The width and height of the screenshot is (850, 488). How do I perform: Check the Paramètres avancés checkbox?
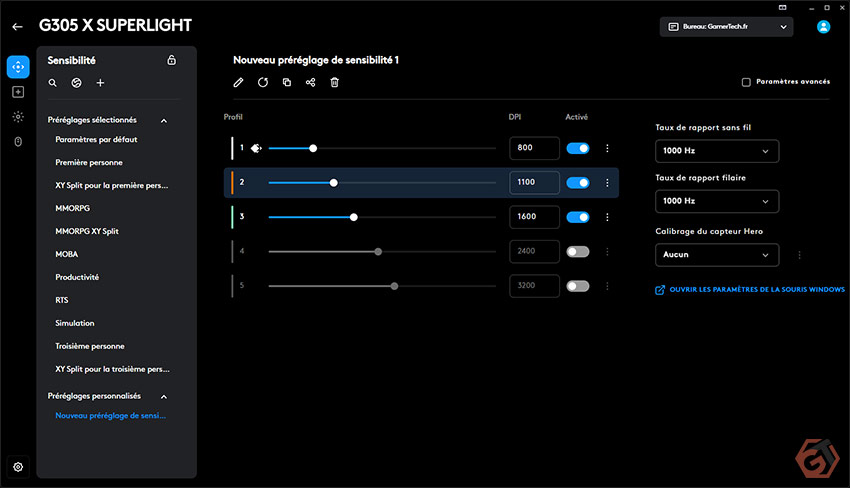click(746, 82)
